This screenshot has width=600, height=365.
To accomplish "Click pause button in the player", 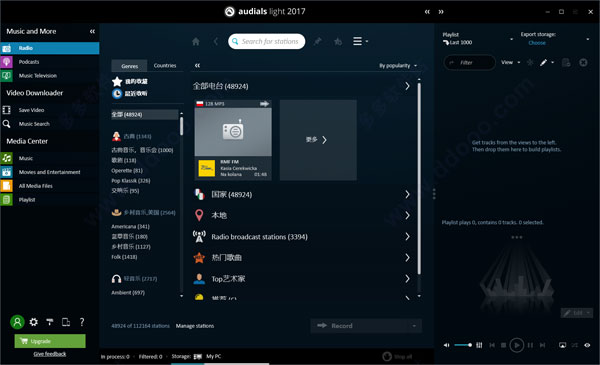I will coord(530,345).
